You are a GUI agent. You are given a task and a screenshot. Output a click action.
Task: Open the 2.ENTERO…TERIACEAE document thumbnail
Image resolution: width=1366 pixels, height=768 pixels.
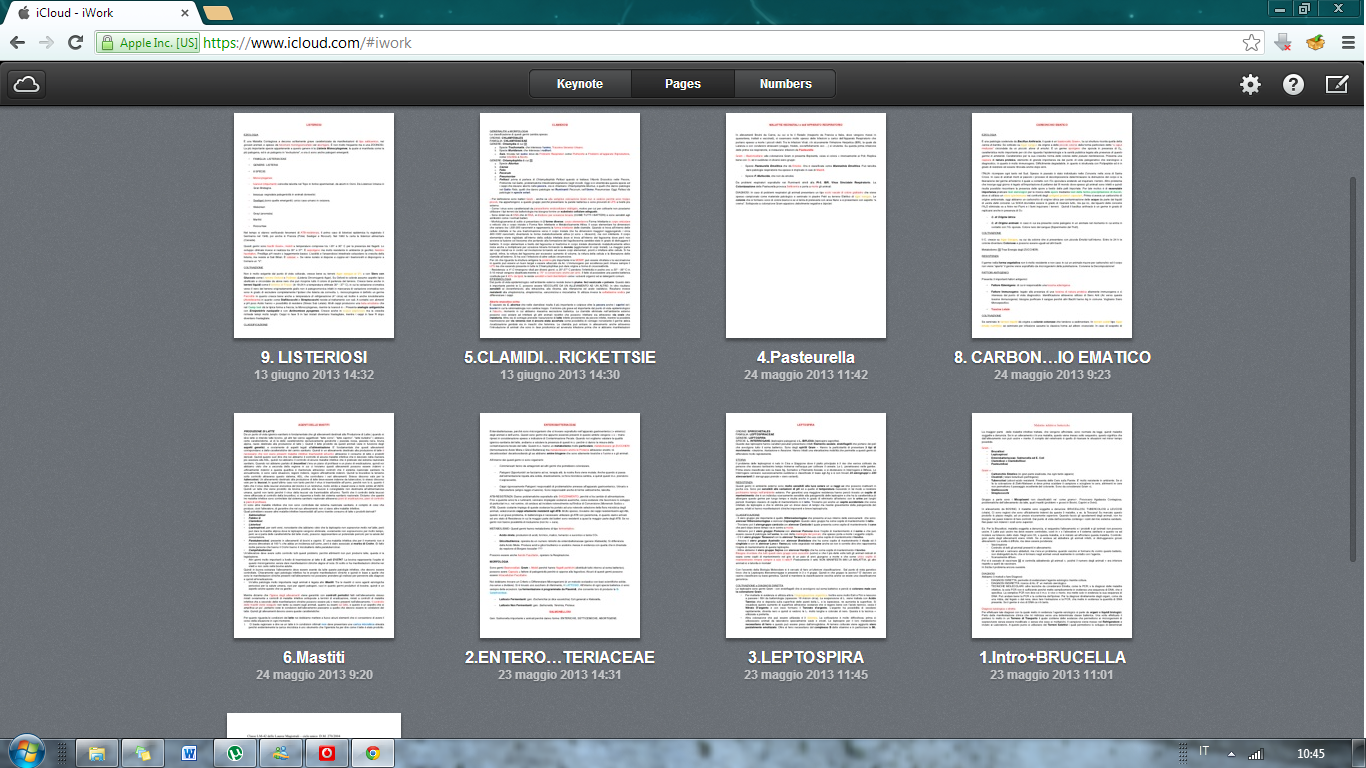[560, 525]
